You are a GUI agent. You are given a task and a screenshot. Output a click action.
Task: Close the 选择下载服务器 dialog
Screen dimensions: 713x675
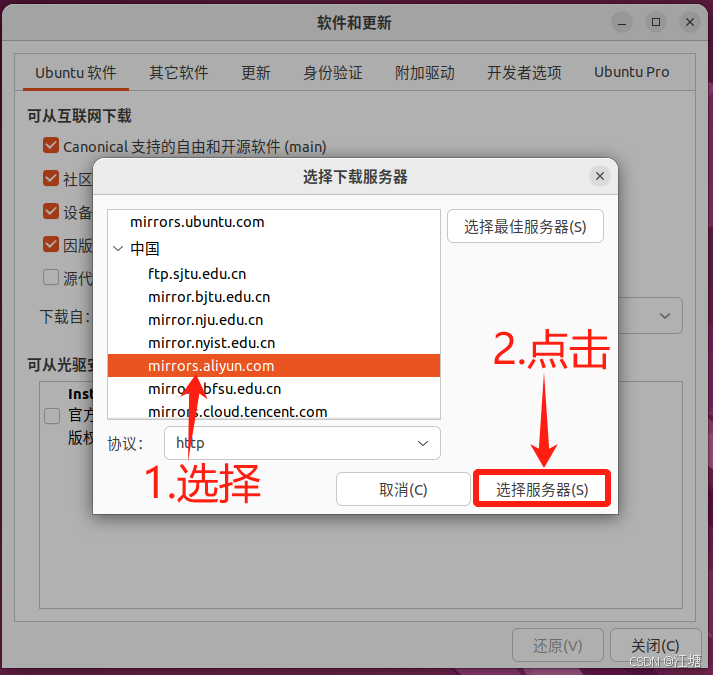[x=600, y=176]
